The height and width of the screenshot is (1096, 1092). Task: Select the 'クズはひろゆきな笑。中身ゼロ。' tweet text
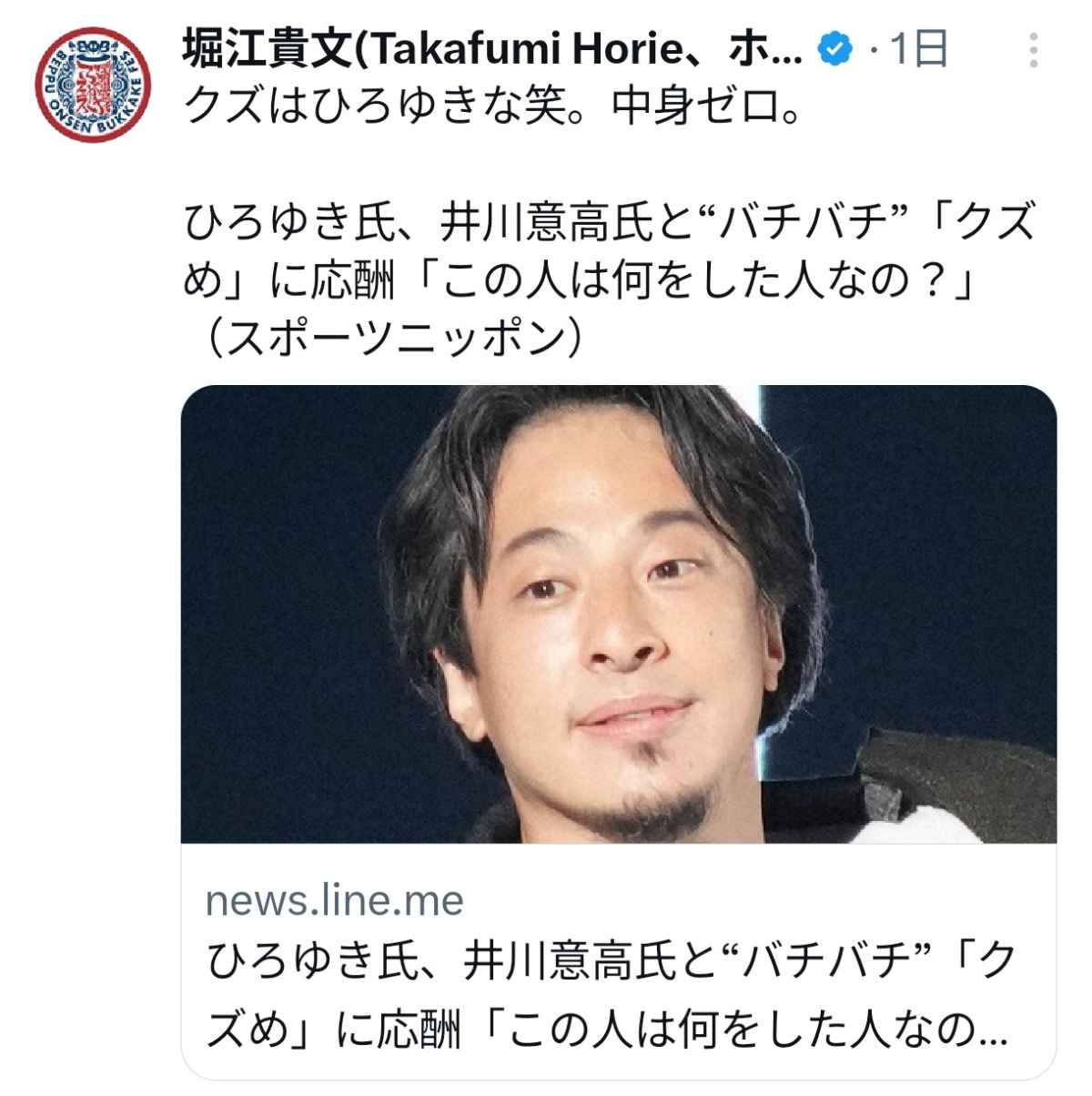(x=492, y=111)
